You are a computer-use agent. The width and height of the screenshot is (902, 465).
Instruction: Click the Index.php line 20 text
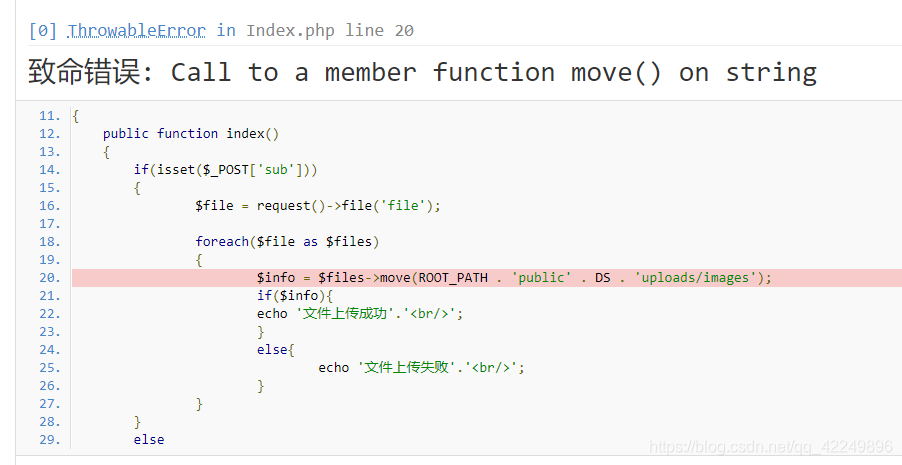(330, 31)
